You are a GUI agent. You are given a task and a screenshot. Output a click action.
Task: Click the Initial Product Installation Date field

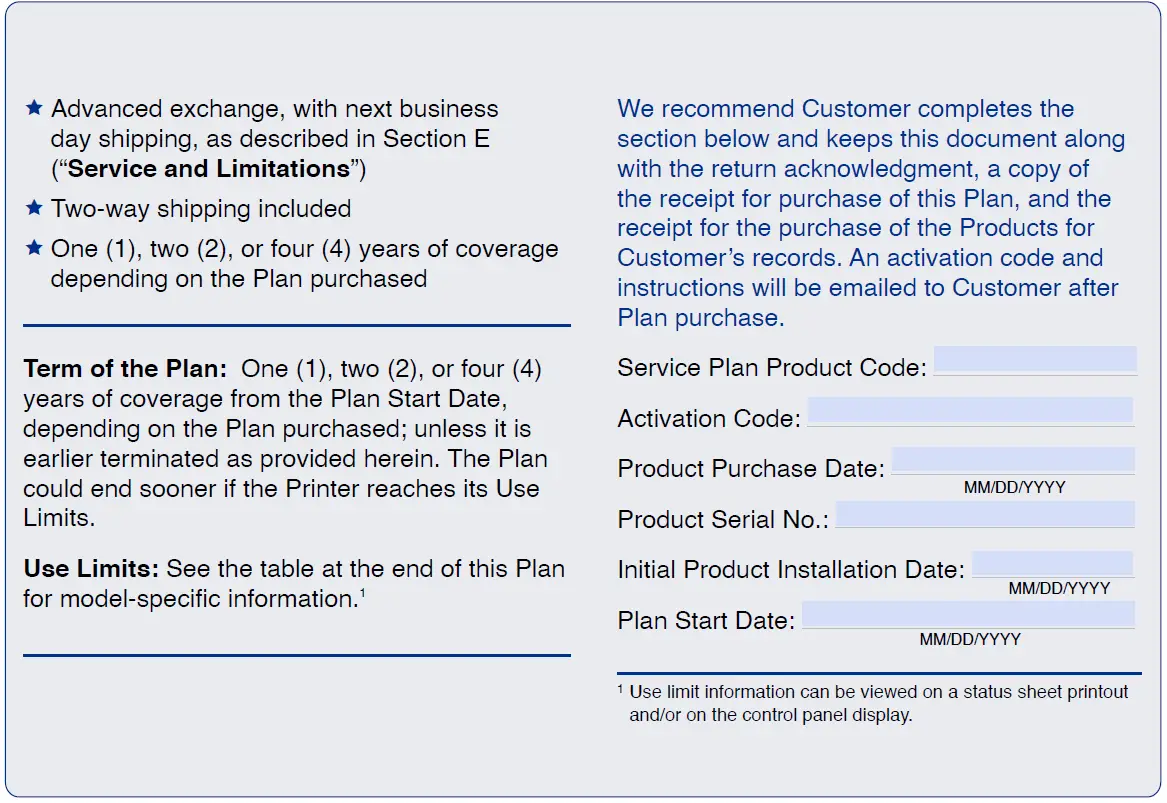[1052, 563]
